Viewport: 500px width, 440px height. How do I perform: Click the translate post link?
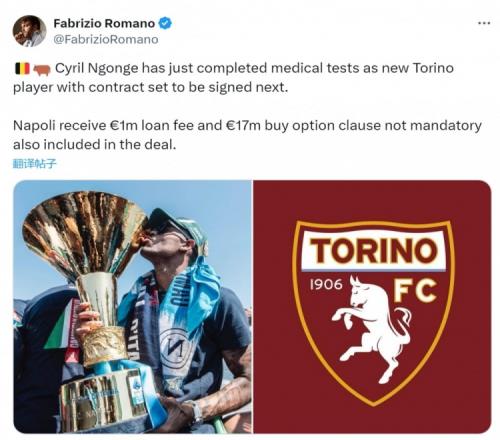35,164
